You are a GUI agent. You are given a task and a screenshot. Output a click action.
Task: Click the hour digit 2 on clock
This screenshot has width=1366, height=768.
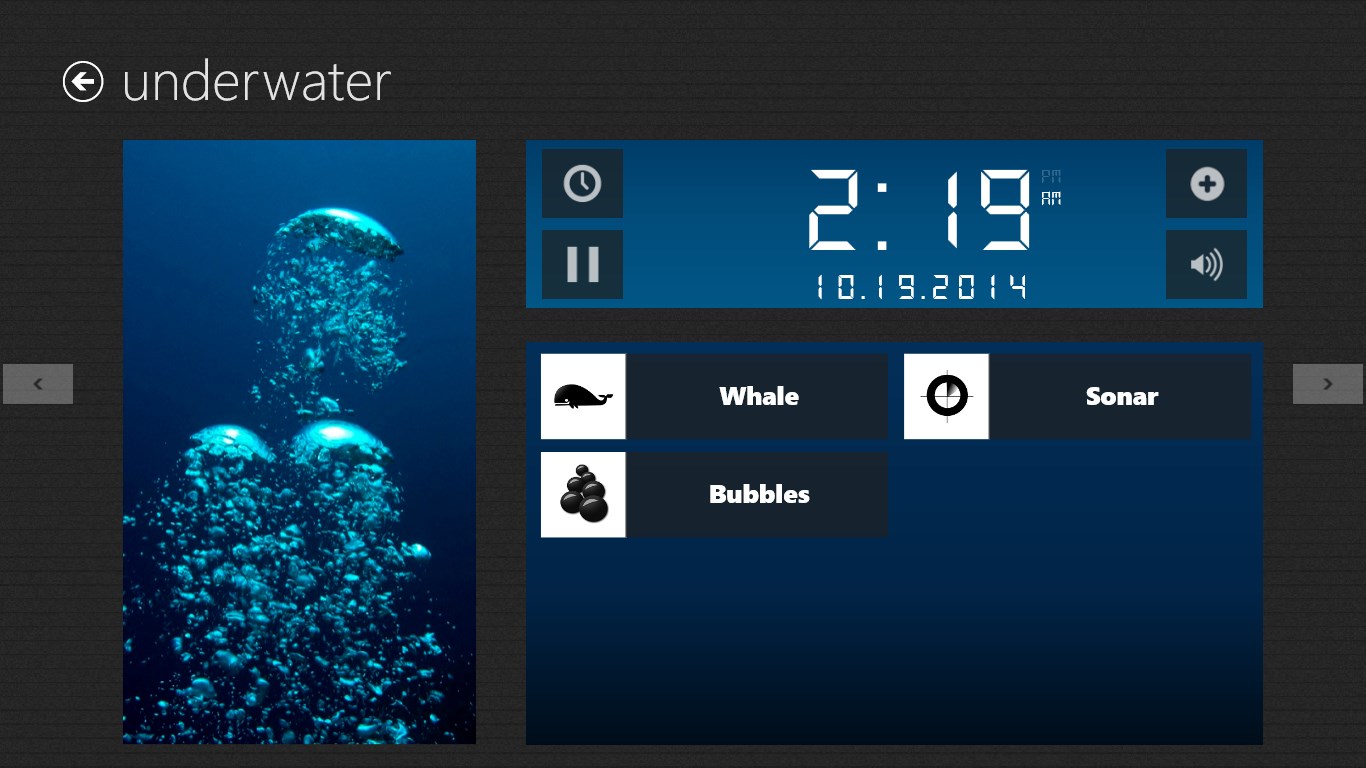[840, 210]
